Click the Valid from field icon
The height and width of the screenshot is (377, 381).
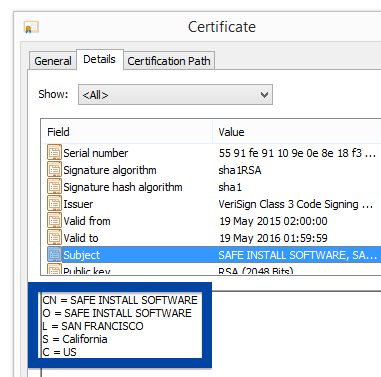pos(54,221)
